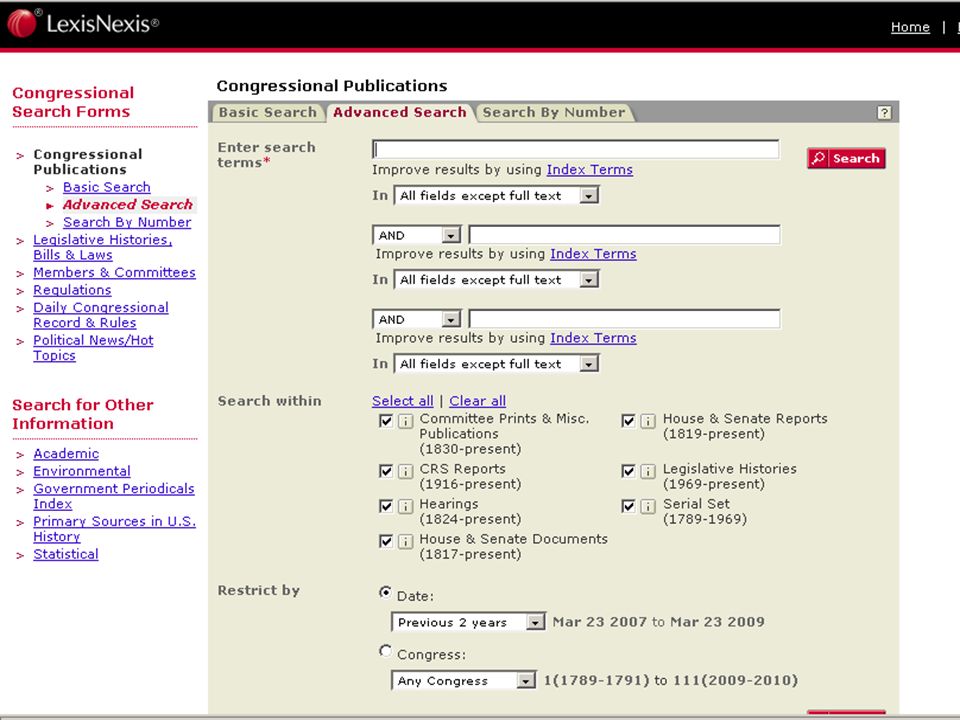960x720 pixels.
Task: Open the help question mark icon
Action: point(884,113)
